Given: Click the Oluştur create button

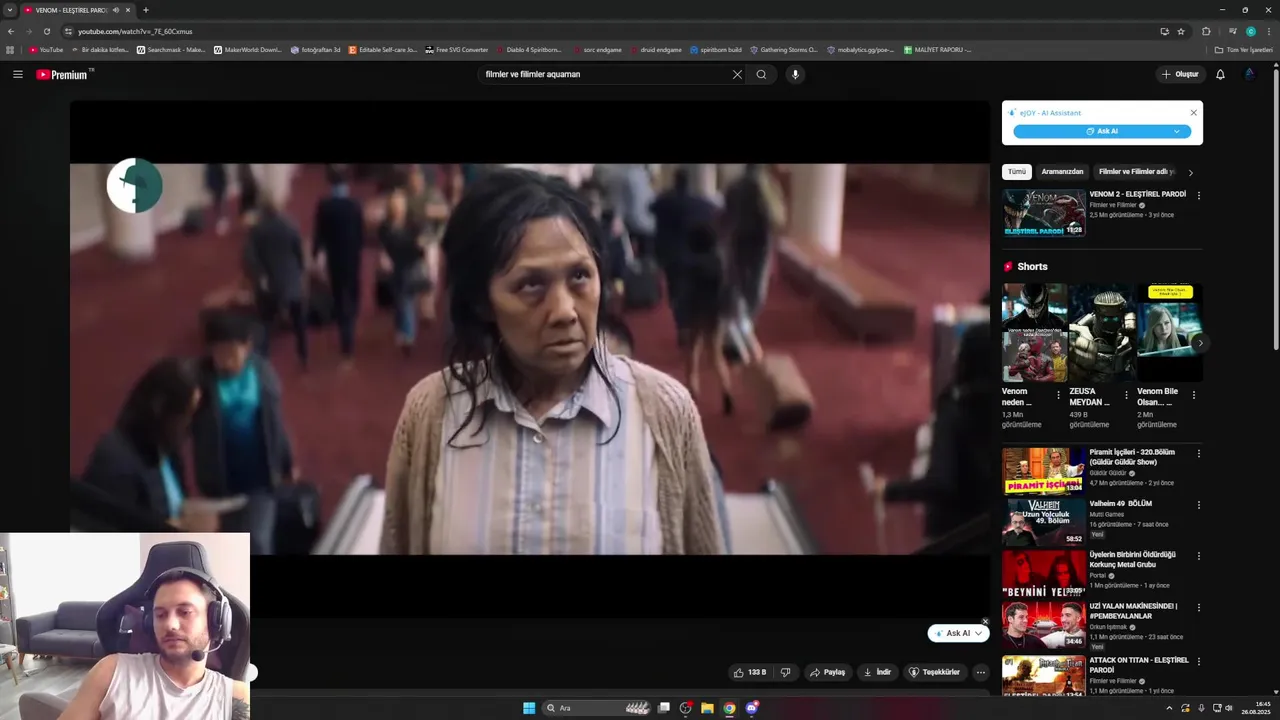Looking at the screenshot, I should coord(1179,74).
